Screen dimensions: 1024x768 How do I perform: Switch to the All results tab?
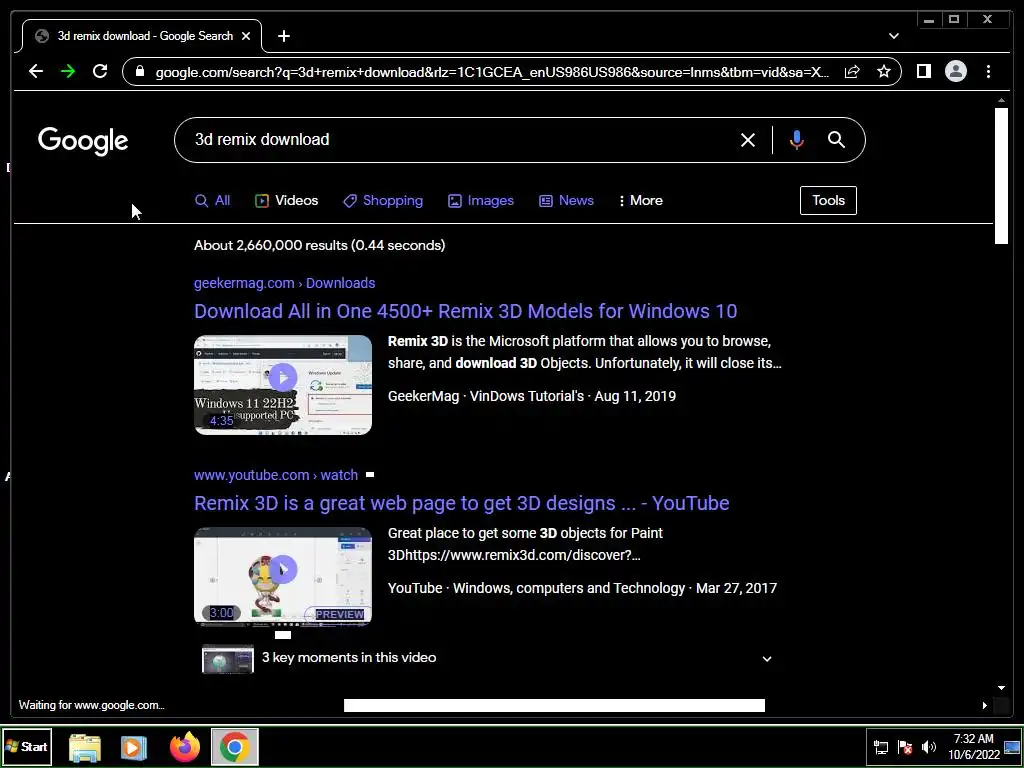click(x=212, y=200)
